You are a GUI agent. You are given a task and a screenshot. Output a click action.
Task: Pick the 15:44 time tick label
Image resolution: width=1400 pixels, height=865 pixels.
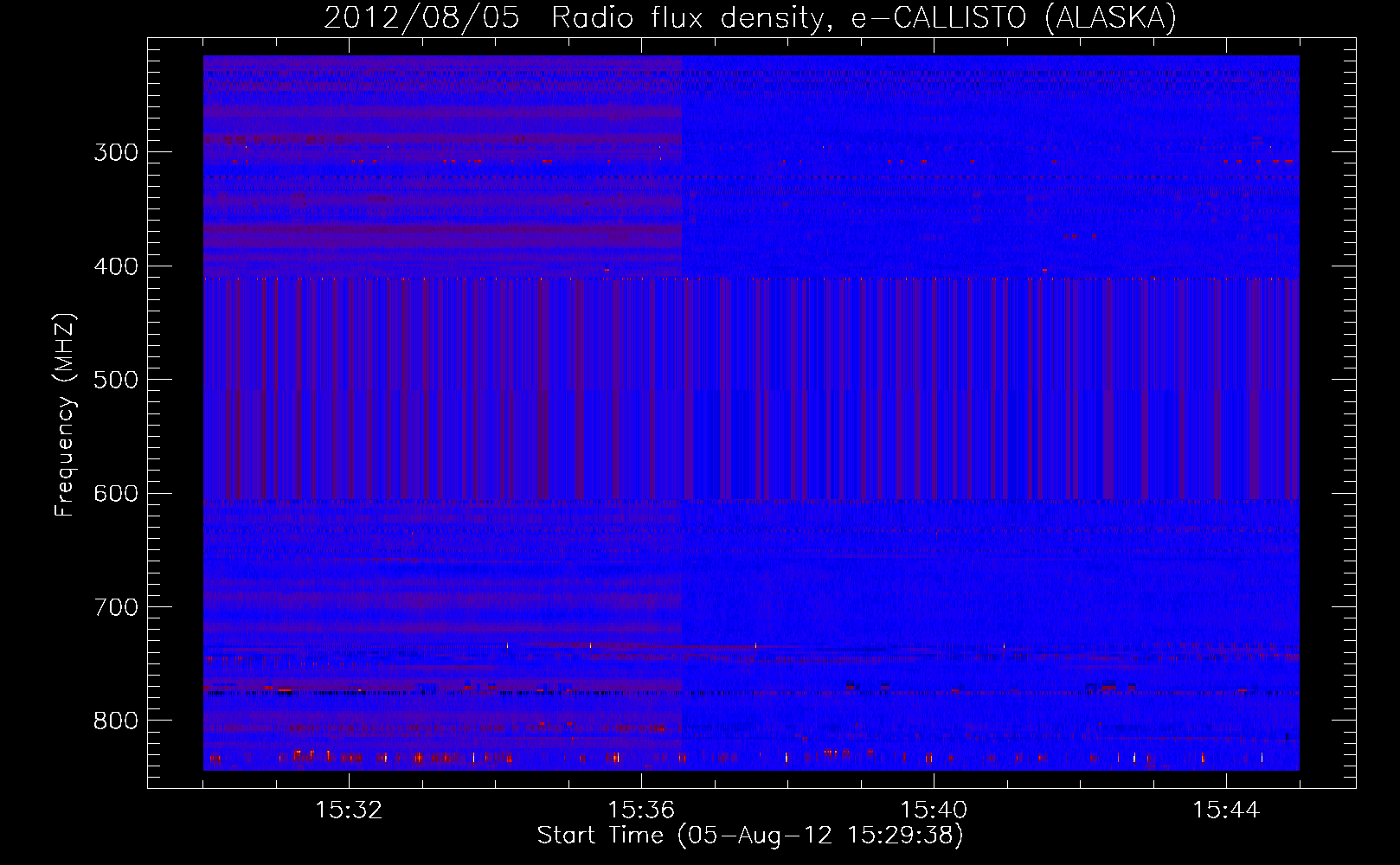pos(1226,811)
